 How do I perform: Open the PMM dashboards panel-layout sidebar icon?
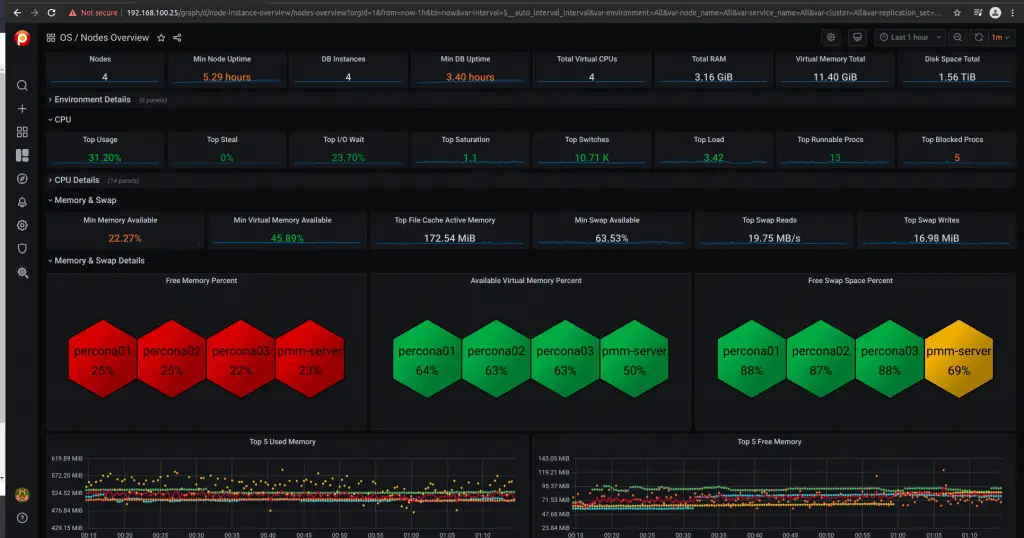pos(22,155)
